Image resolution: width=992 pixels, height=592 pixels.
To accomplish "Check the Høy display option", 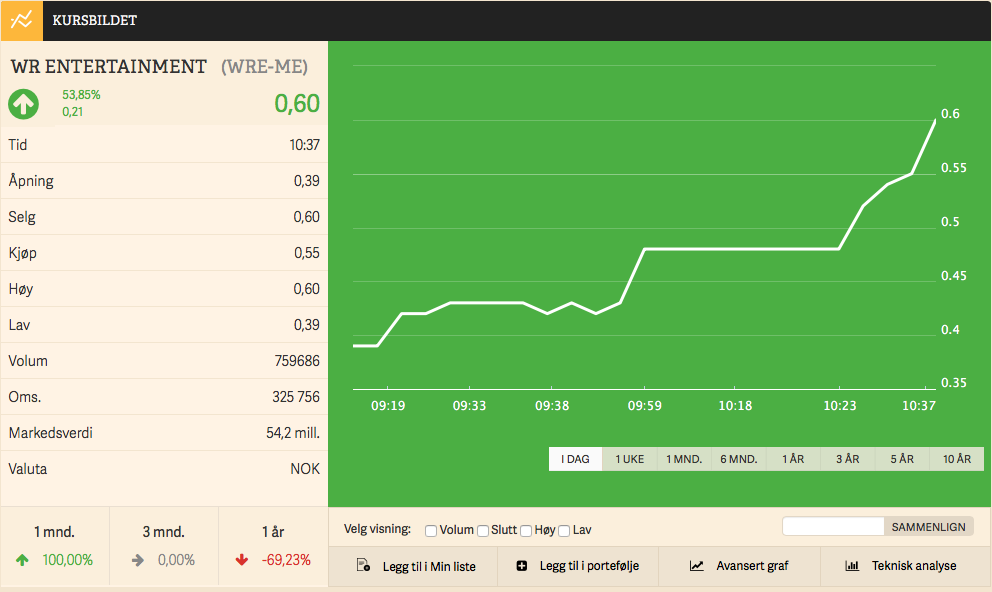I will click(x=526, y=531).
